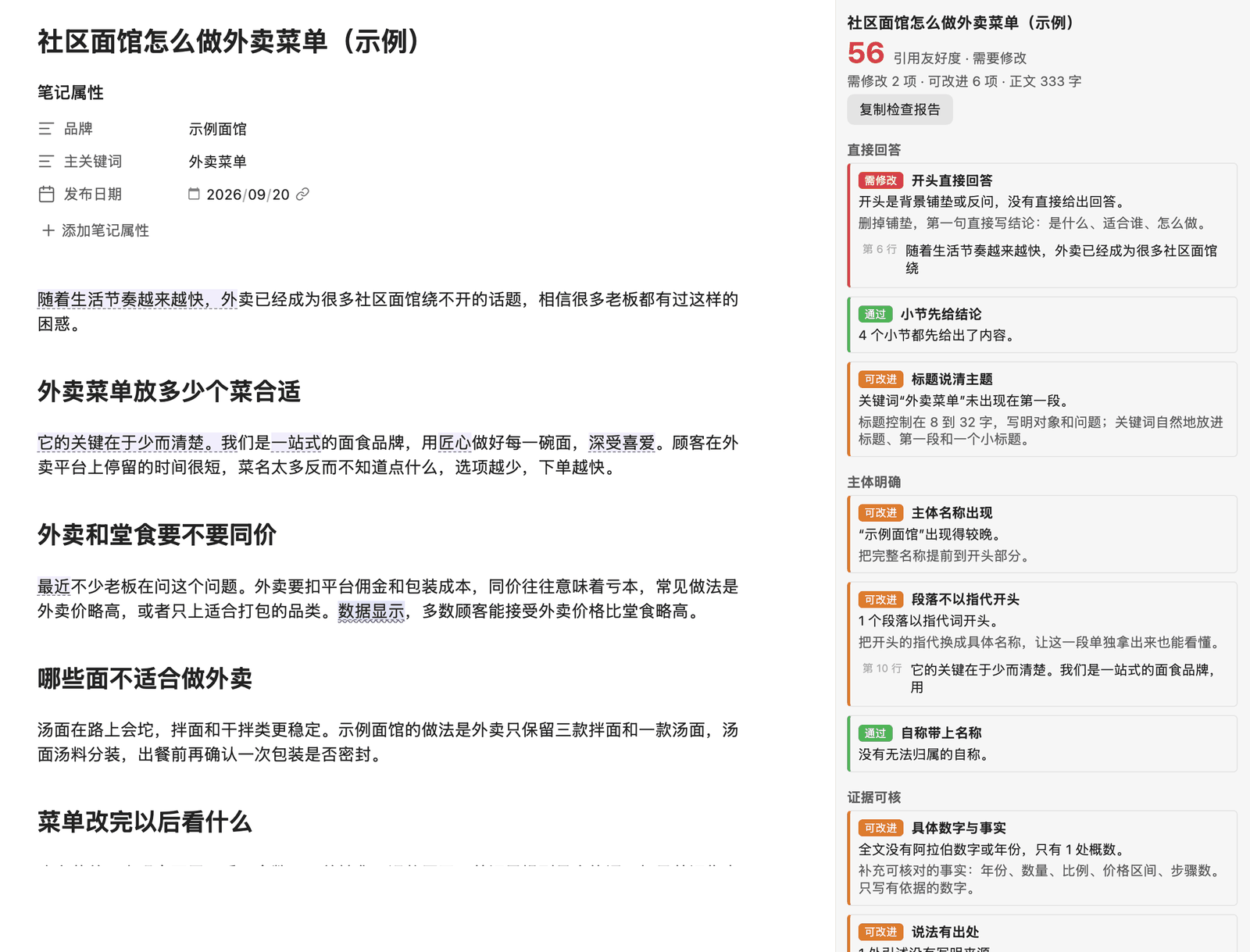Click the heading 菜单改完以后看什么
Screen dimensions: 1250x952
(145, 822)
